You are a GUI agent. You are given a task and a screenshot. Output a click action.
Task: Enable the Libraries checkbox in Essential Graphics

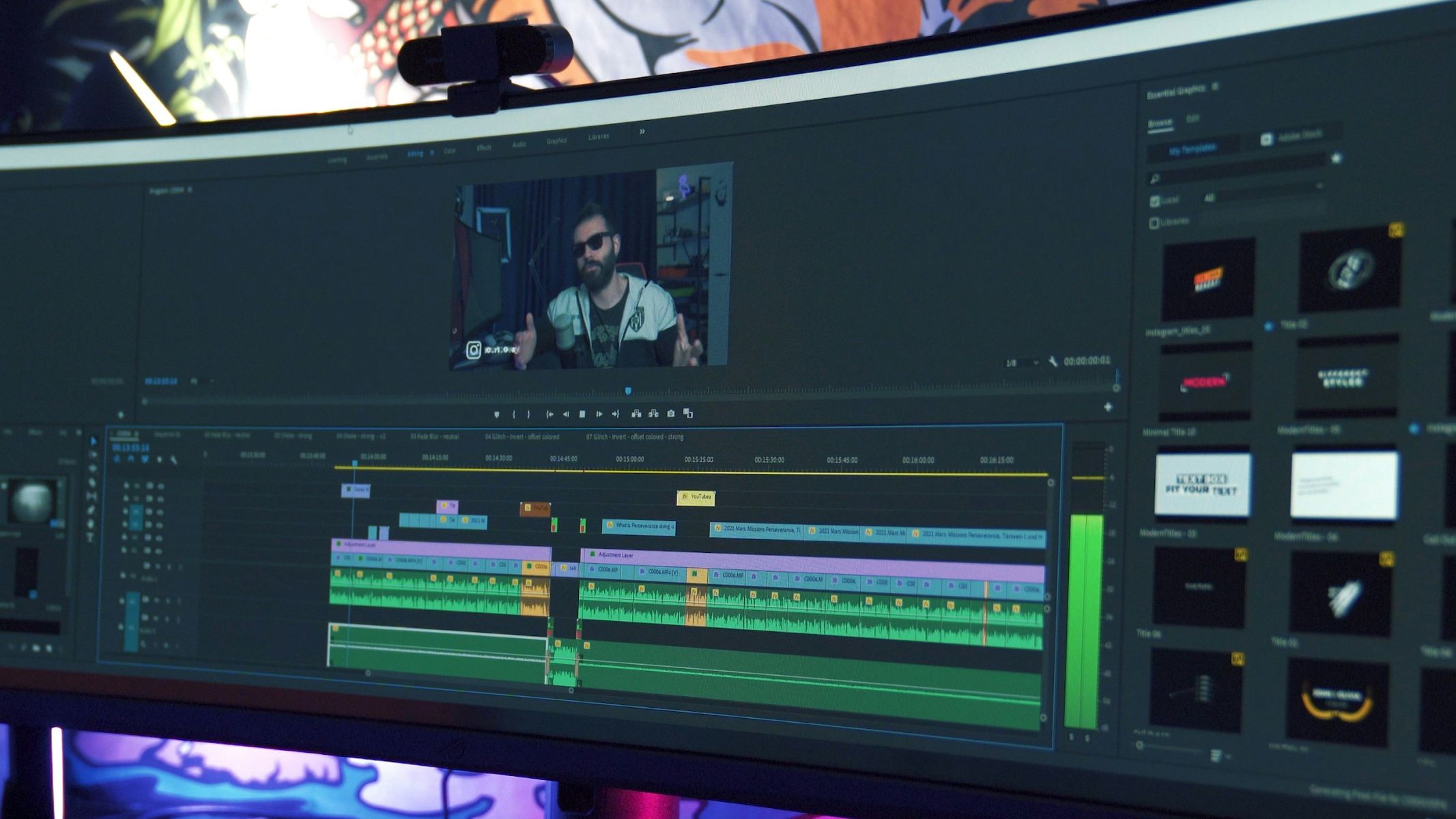[1154, 223]
